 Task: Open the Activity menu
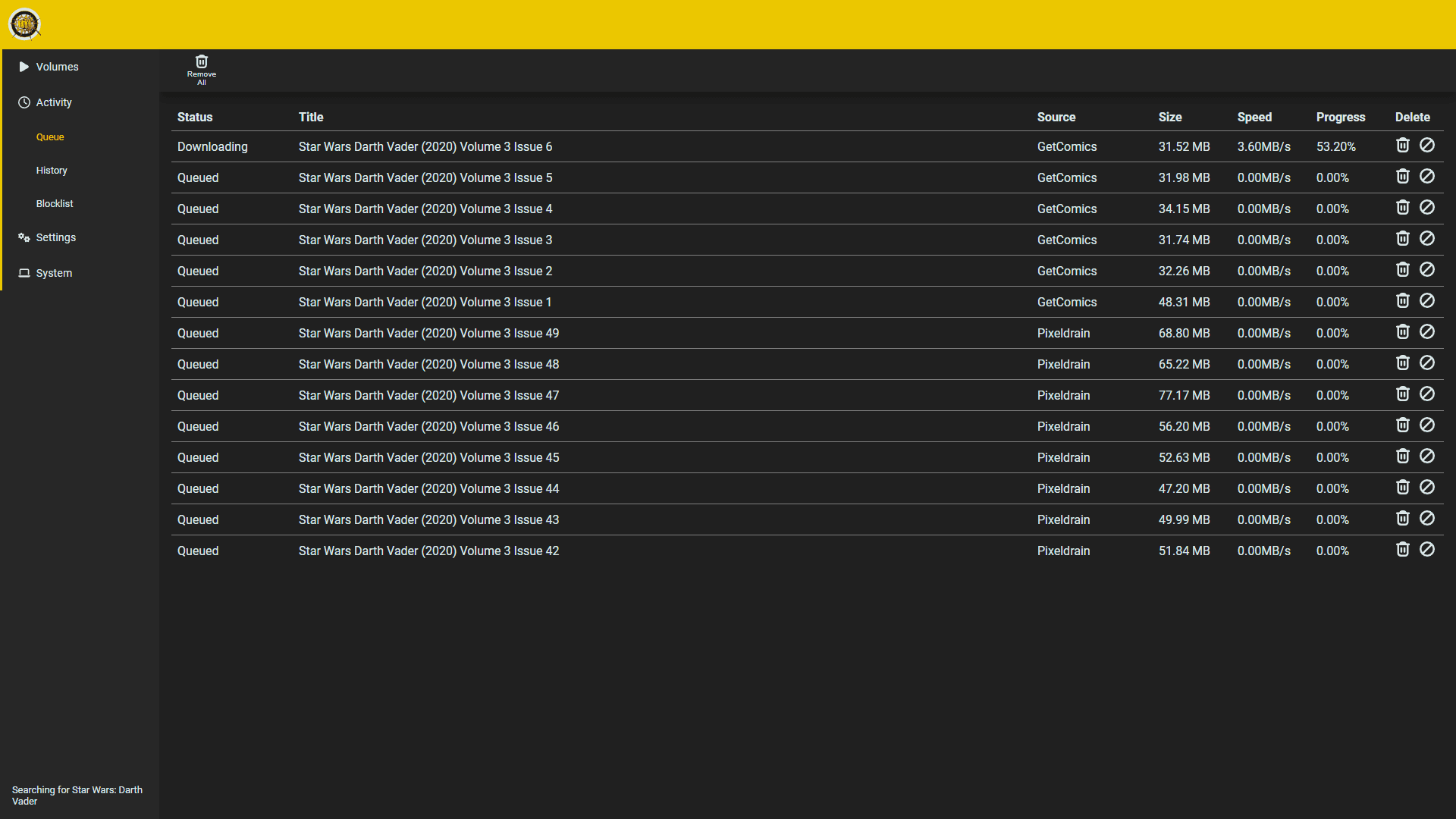click(x=54, y=102)
